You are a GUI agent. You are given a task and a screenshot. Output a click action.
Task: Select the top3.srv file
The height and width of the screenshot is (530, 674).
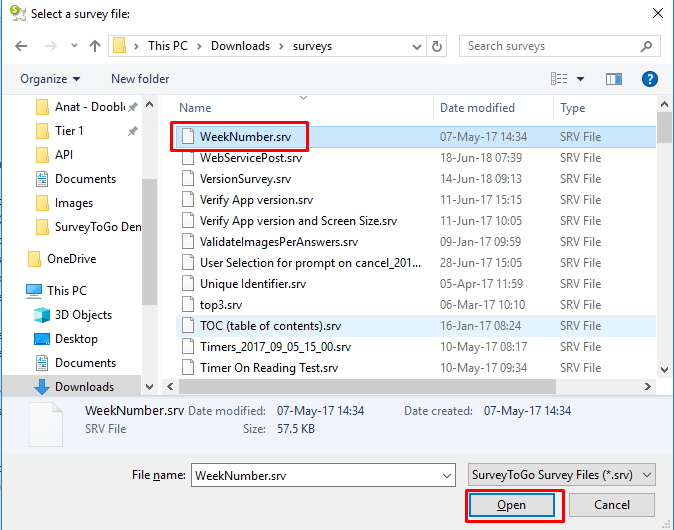[x=416, y=305]
